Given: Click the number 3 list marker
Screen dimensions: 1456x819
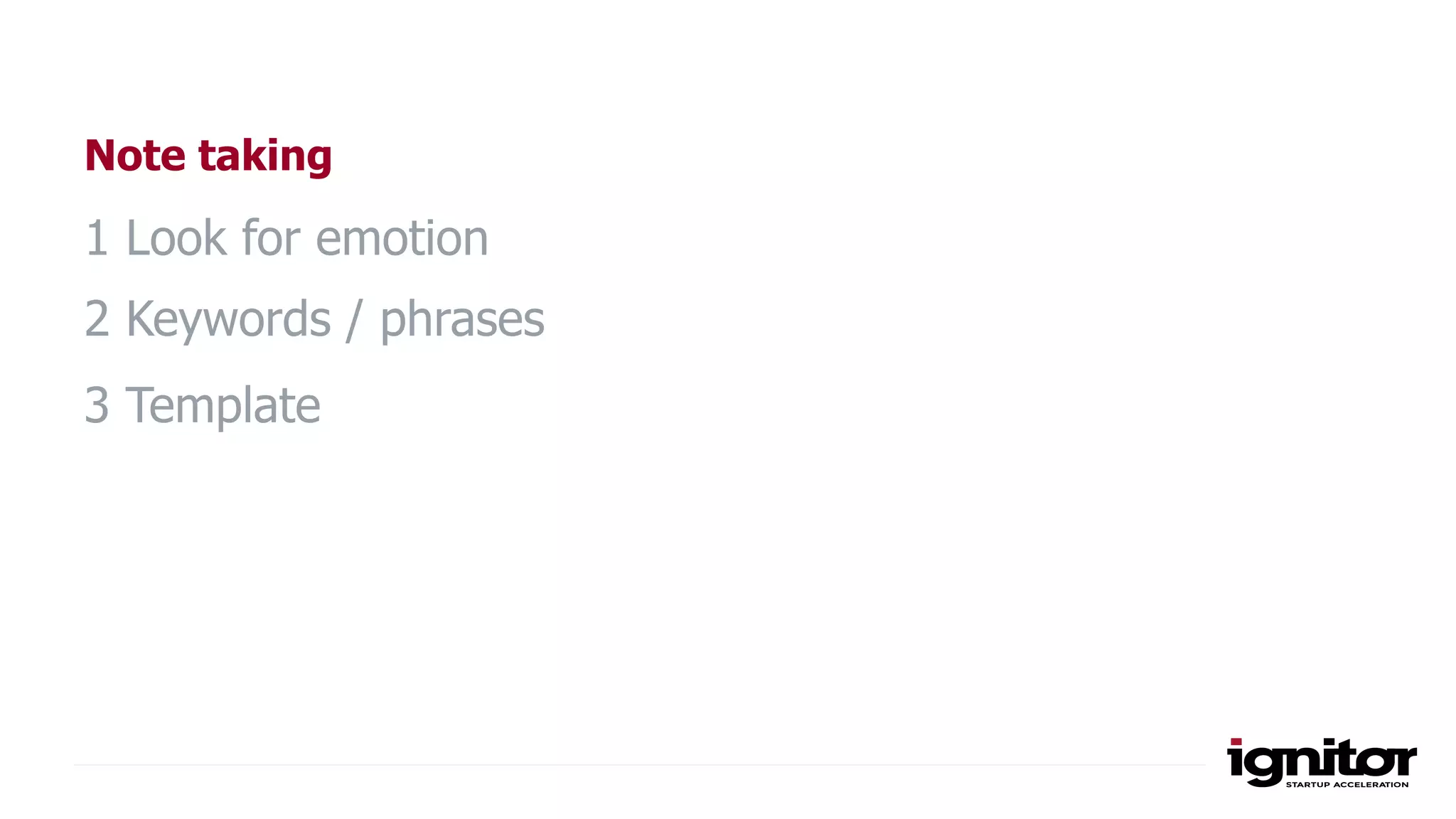Looking at the screenshot, I should [x=97, y=405].
